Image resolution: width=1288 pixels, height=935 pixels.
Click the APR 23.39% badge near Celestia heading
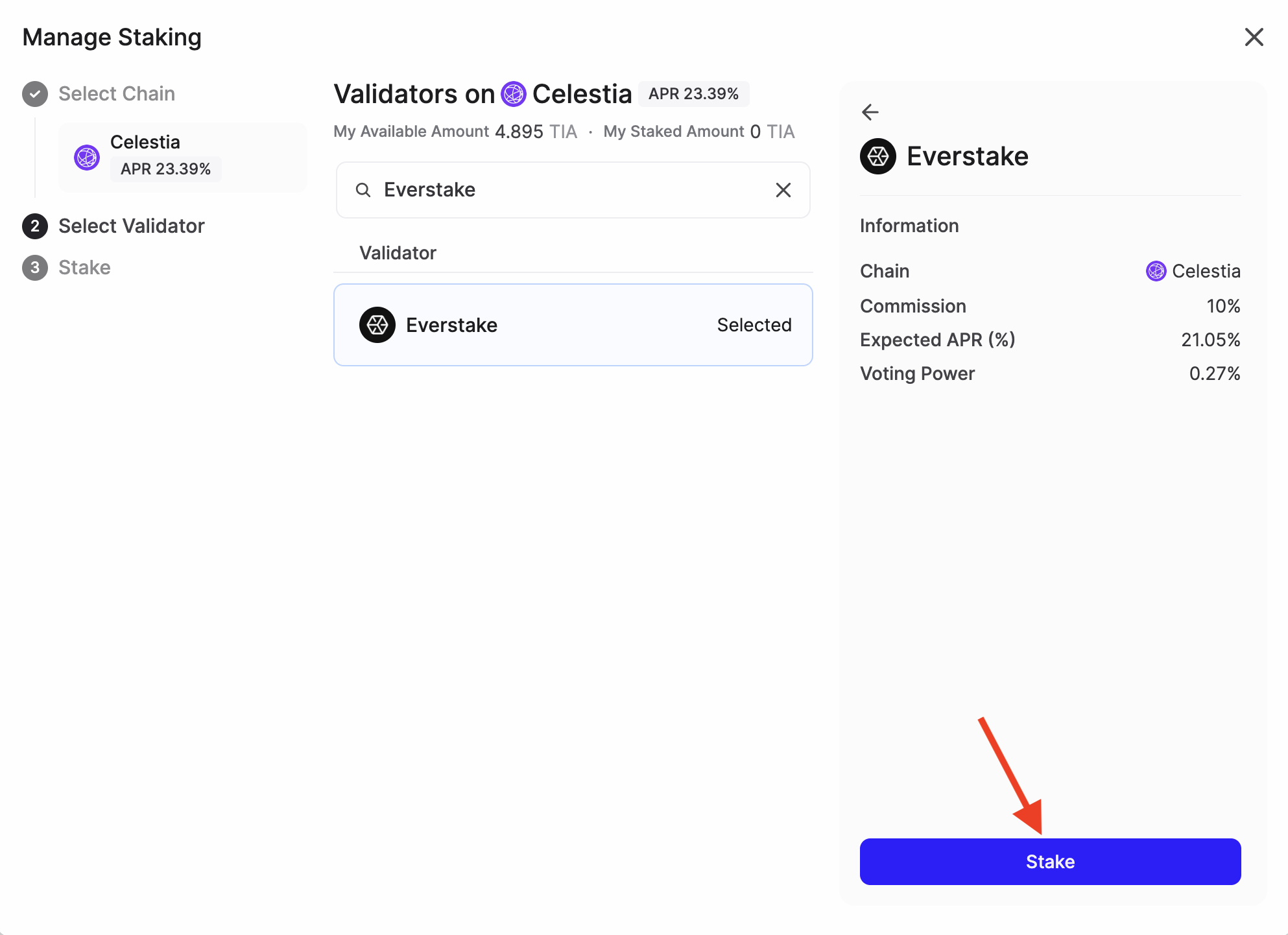tap(693, 94)
